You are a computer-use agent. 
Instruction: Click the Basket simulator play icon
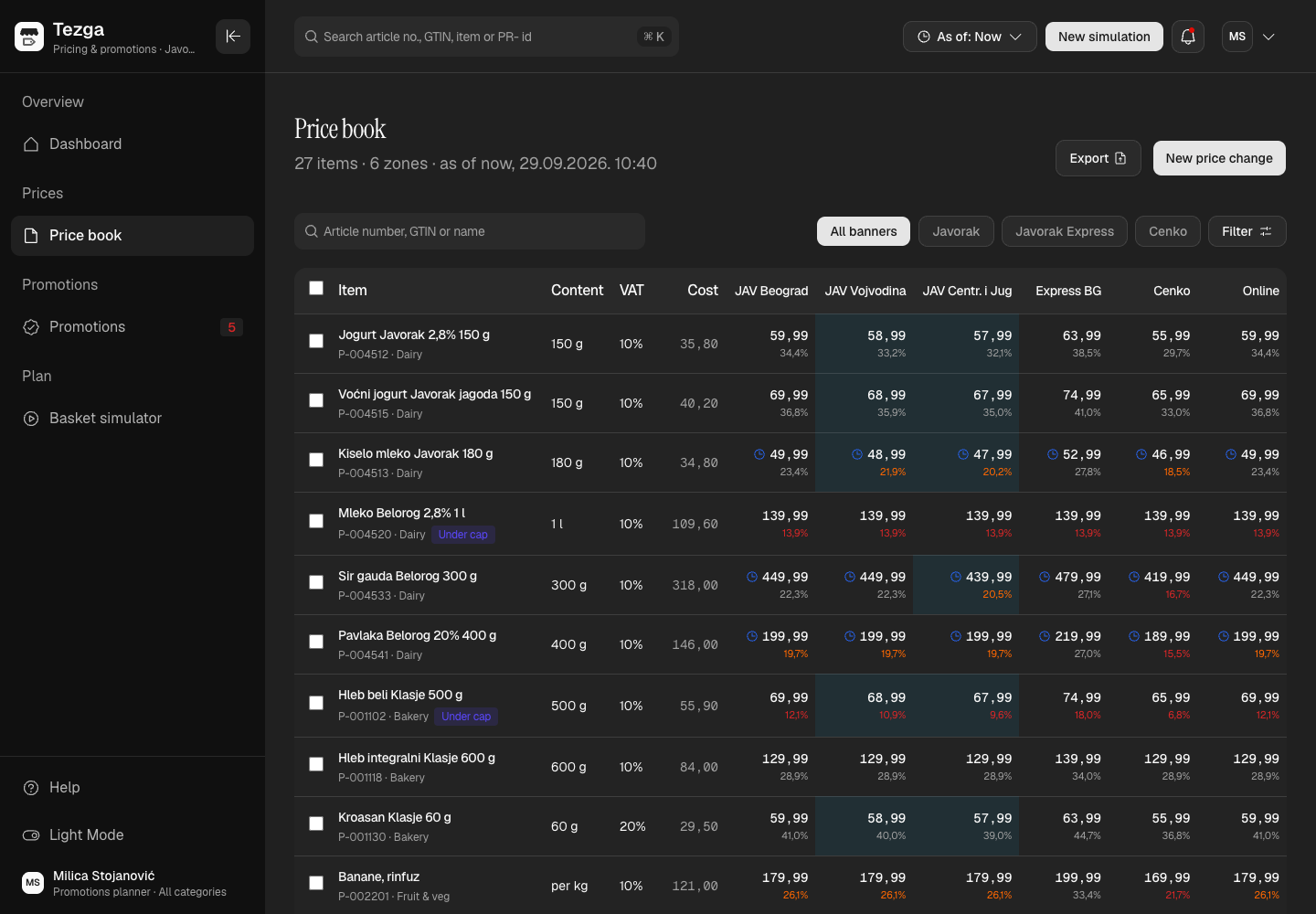tap(31, 419)
